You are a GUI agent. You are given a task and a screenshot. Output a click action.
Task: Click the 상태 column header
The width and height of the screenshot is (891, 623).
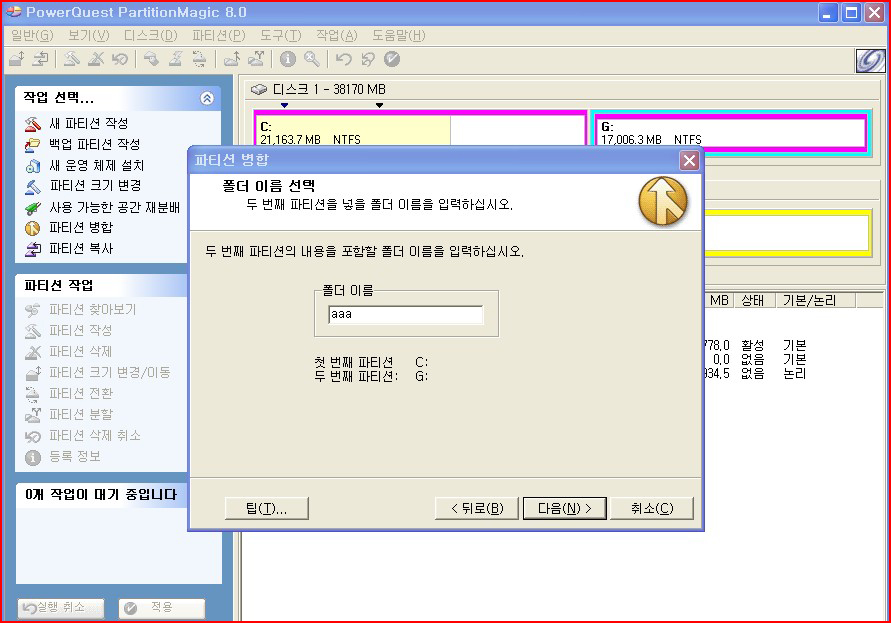[x=754, y=300]
